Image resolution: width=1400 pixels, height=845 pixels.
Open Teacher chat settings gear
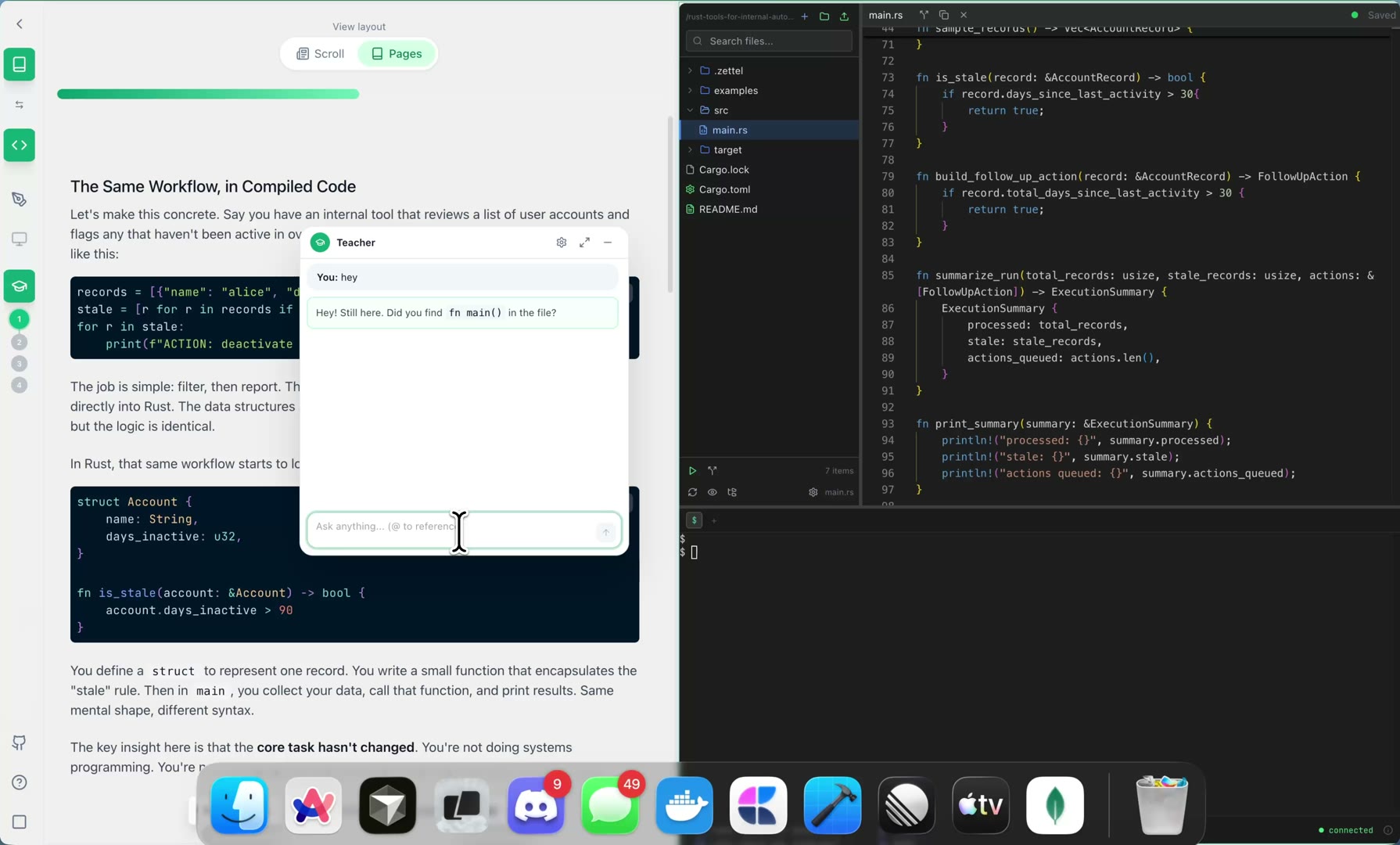(x=562, y=243)
